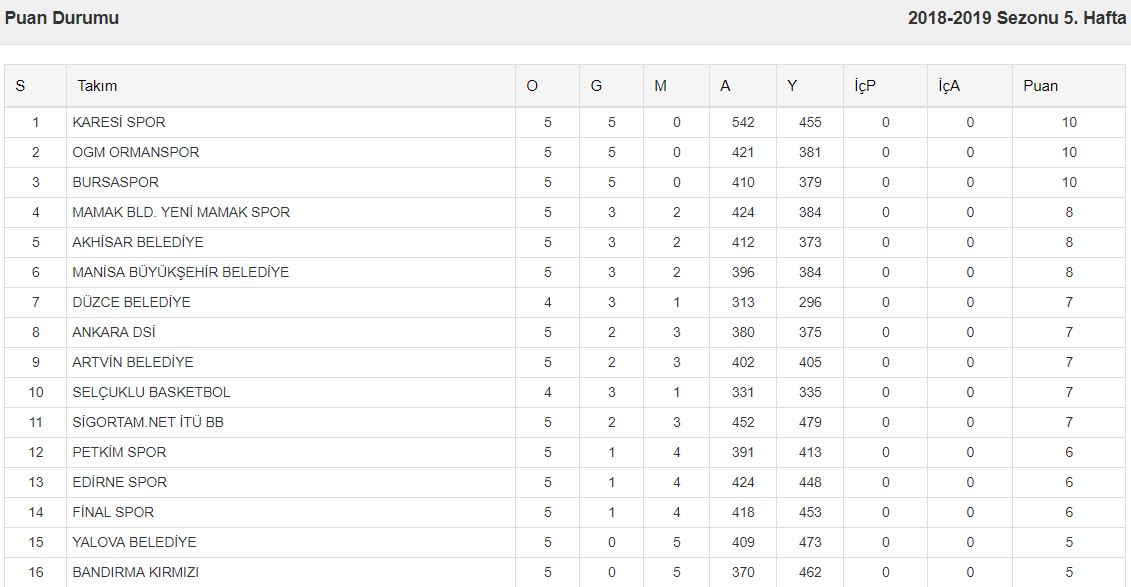1131x587 pixels.
Task: Click the ARTVİN BELEDİYE team name
Action: (x=133, y=362)
